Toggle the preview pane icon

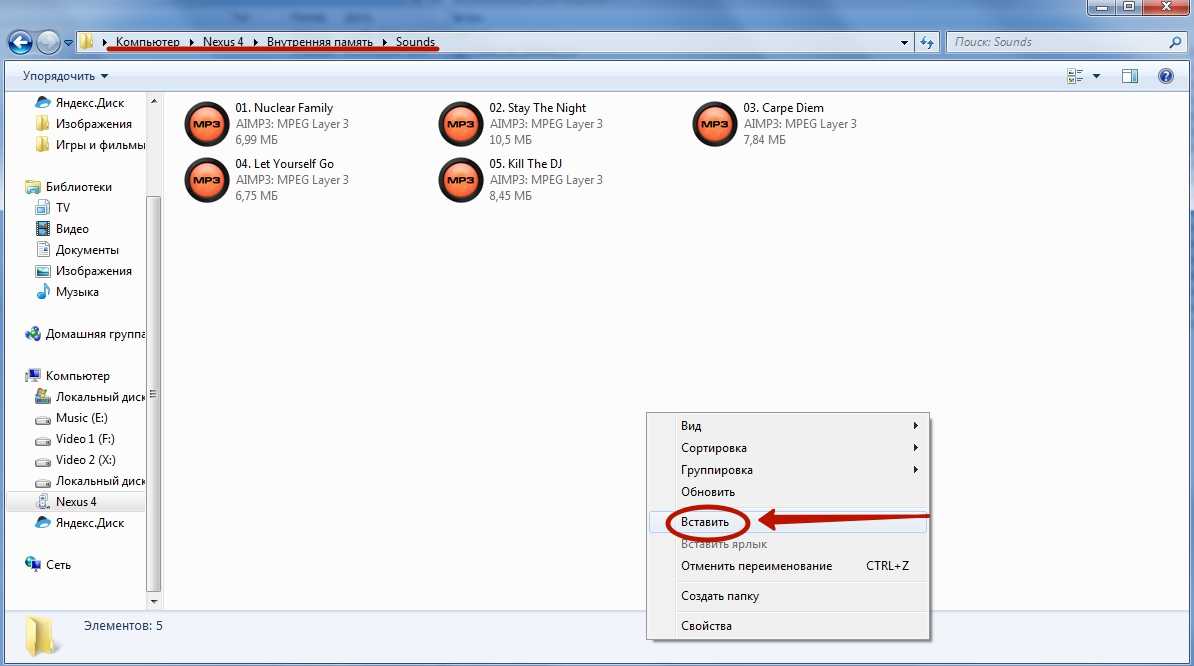(x=1130, y=76)
